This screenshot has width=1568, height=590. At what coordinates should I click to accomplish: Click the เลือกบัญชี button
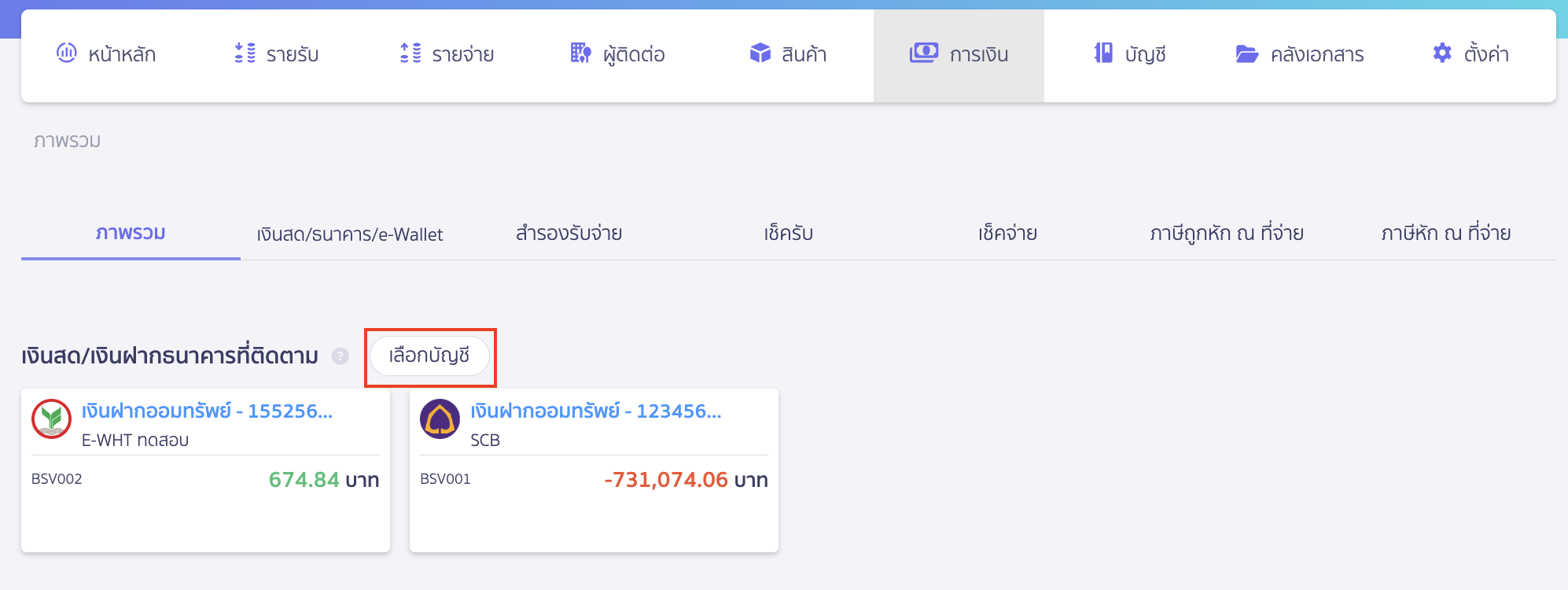point(429,356)
